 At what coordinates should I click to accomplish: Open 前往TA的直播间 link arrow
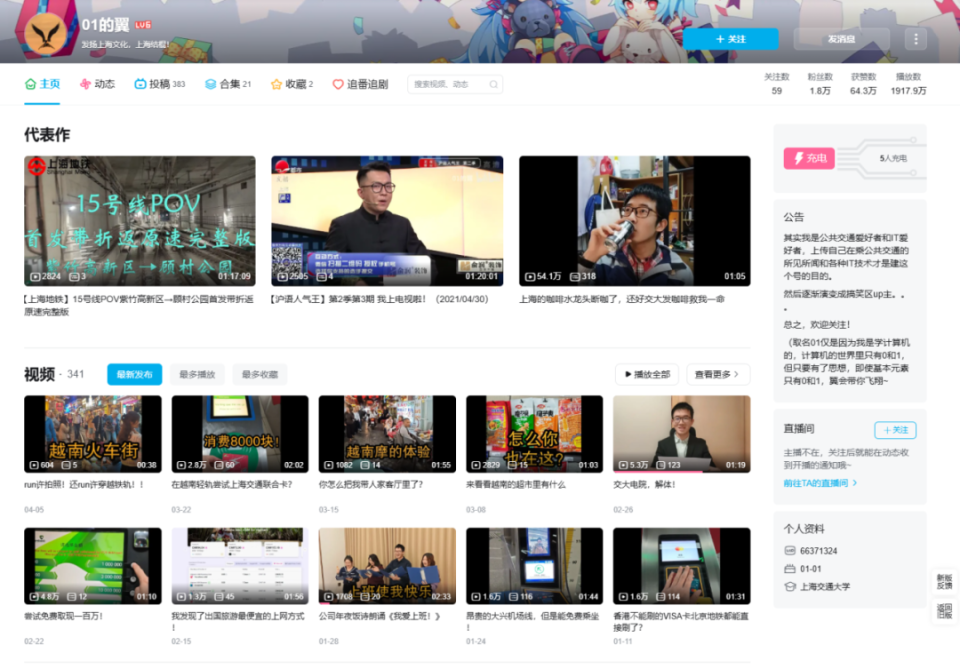tap(820, 483)
